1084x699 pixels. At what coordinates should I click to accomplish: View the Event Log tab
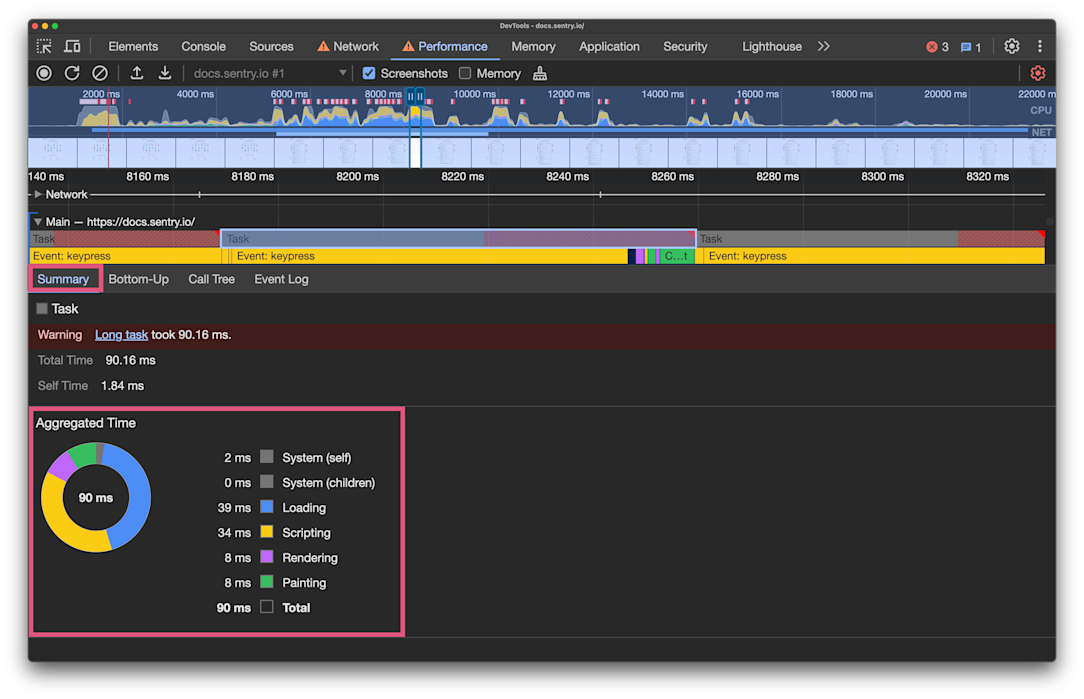281,279
